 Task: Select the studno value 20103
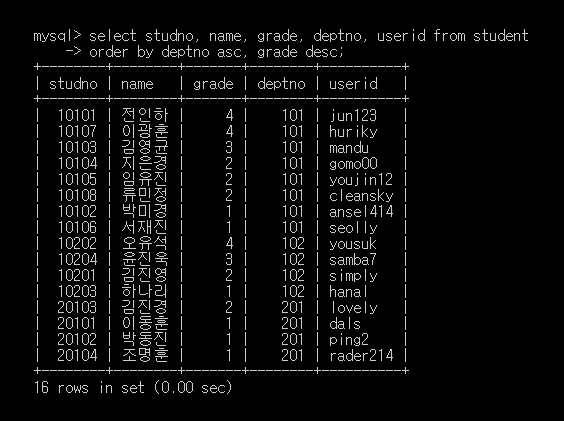[x=77, y=307]
